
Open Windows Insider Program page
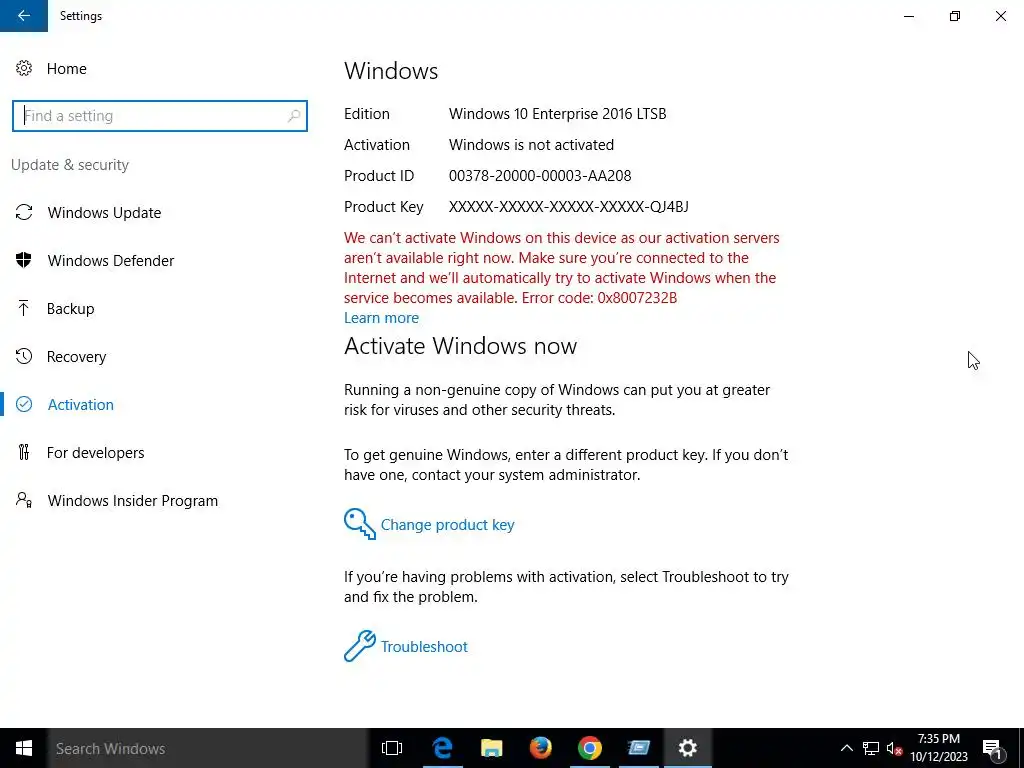coord(133,501)
